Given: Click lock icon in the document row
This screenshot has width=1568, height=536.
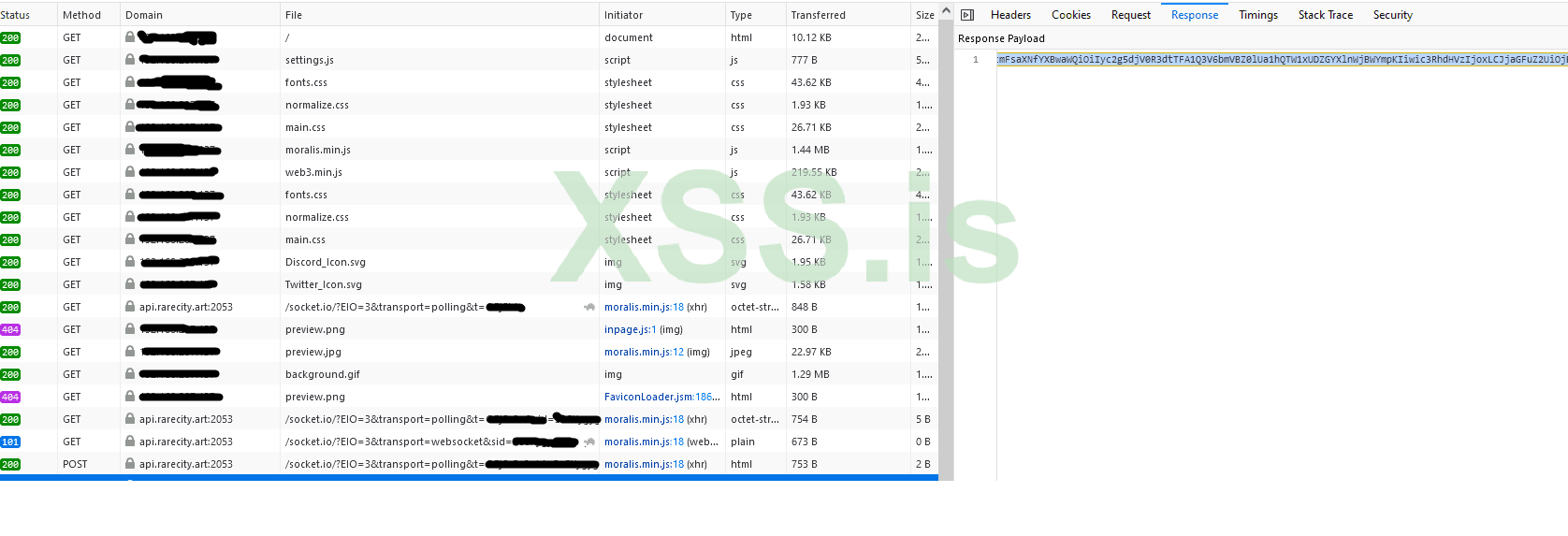Looking at the screenshot, I should [130, 37].
